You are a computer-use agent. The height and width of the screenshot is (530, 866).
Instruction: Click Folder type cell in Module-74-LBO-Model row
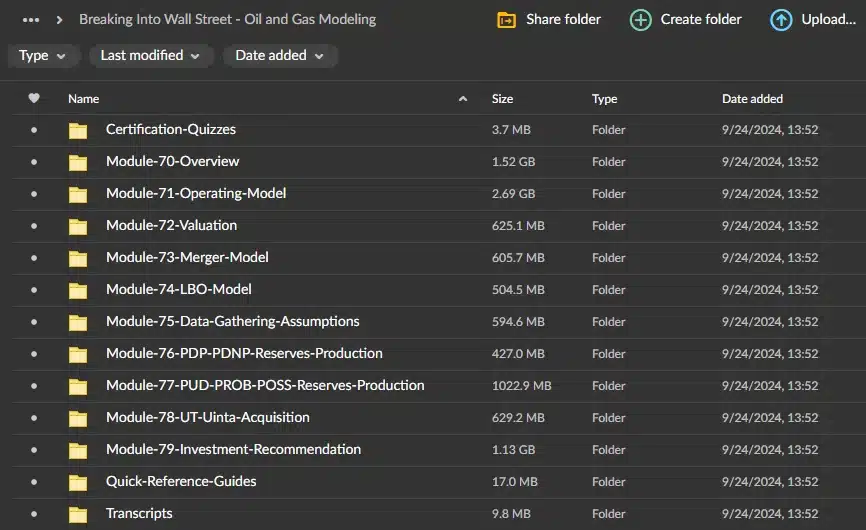(x=609, y=290)
